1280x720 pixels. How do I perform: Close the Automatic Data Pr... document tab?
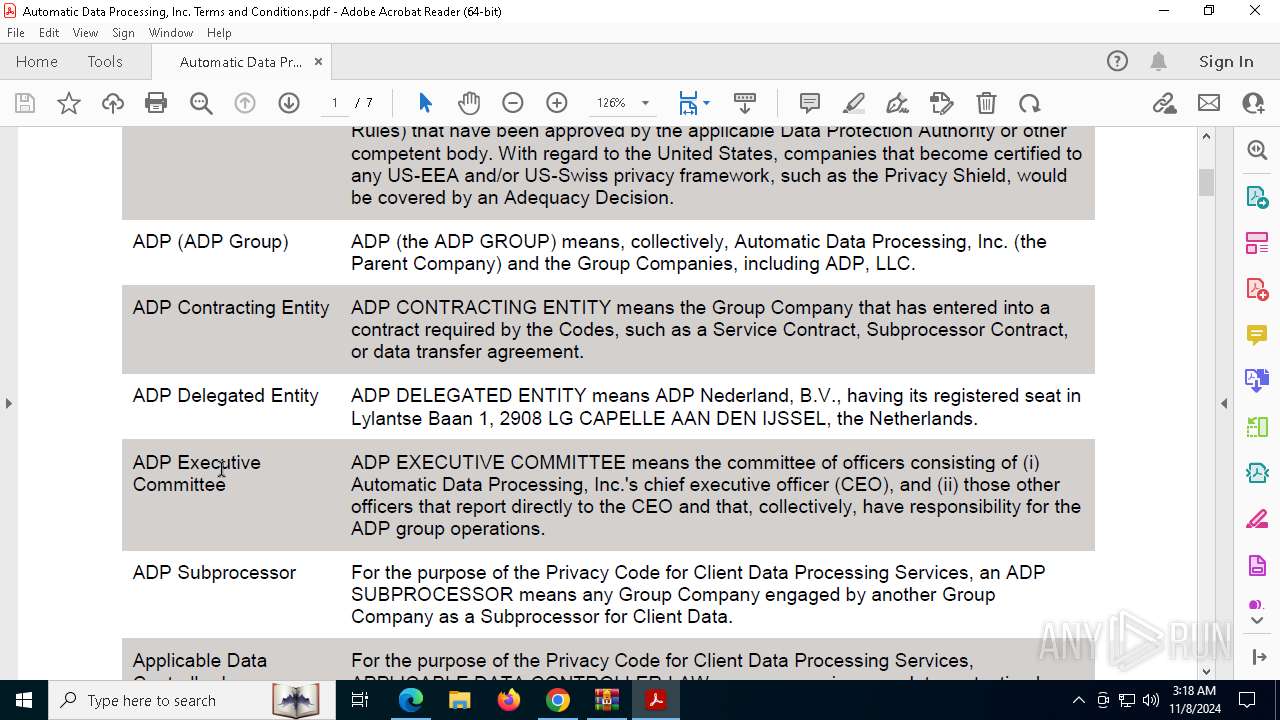(318, 61)
